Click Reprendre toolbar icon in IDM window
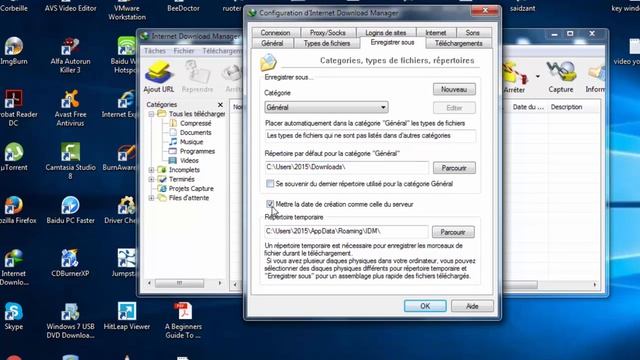Screen dimensions: 640x360 coord(198,77)
